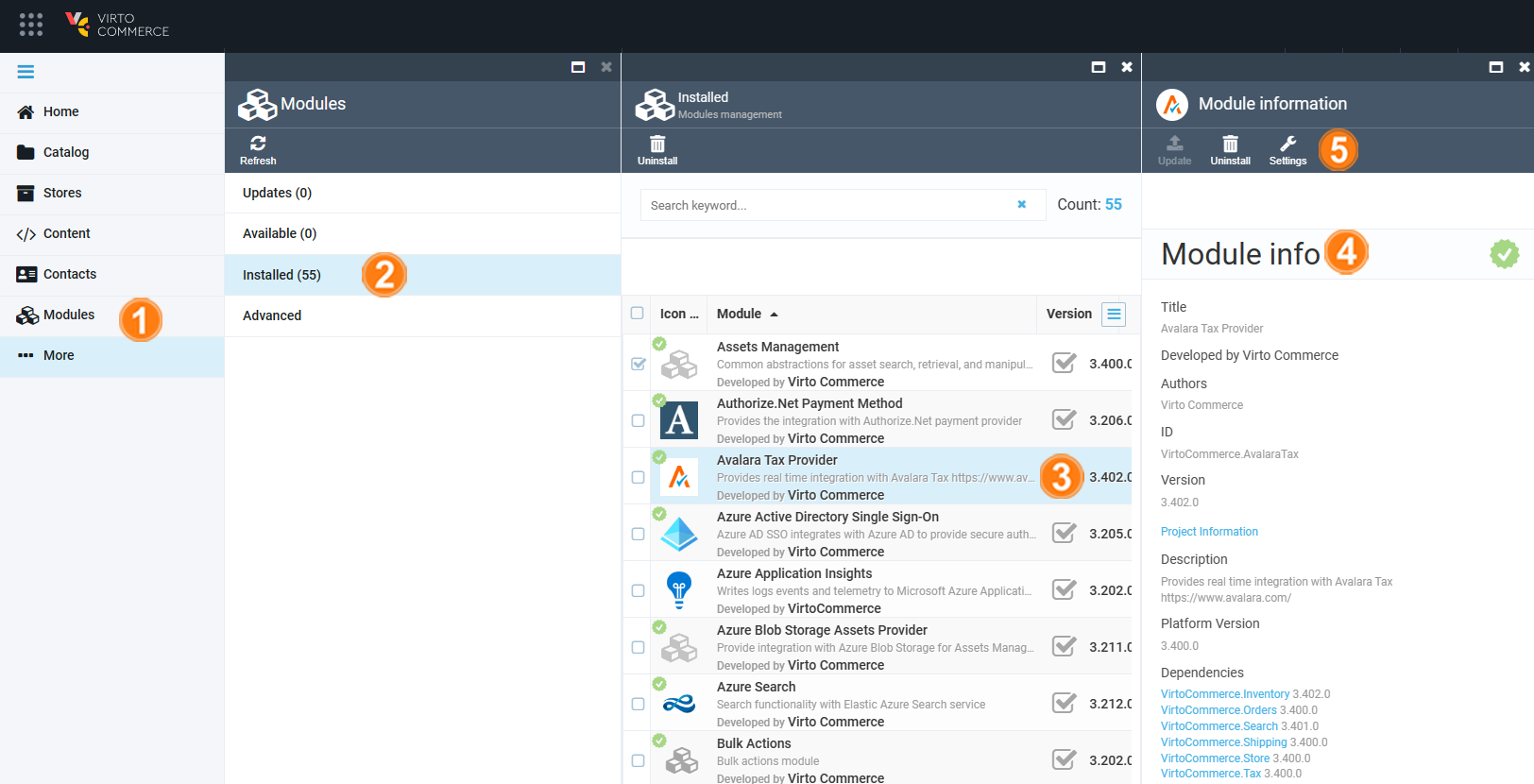1534x784 pixels.
Task: Uncheck Assets Management row checkbox
Action: [638, 364]
